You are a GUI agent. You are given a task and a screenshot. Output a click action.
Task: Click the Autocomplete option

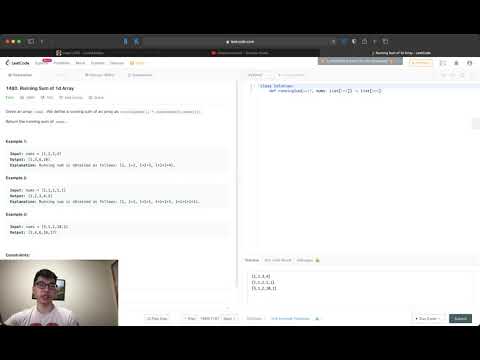pyautogui.click(x=291, y=75)
